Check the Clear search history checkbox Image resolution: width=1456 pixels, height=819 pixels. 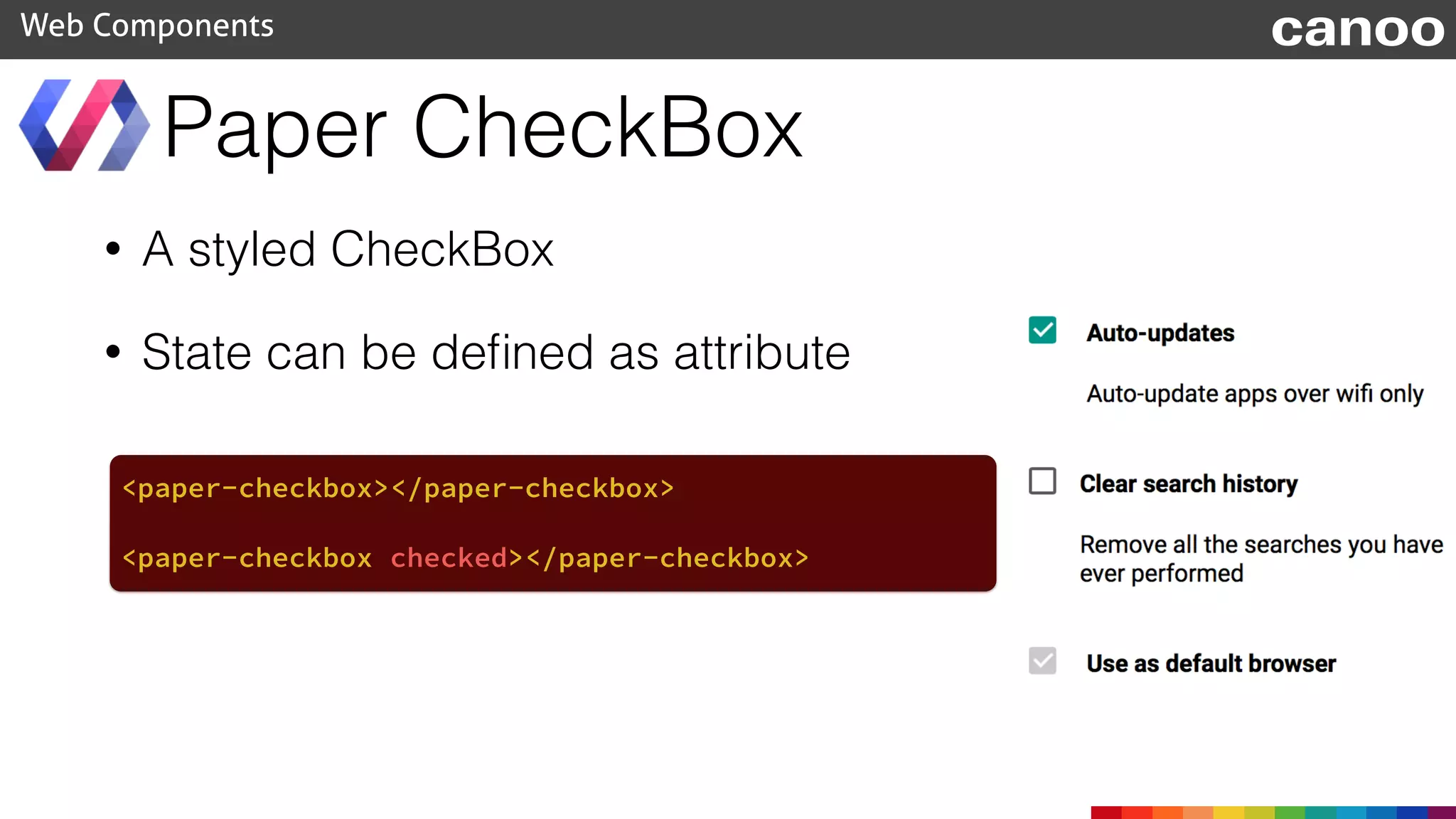click(x=1042, y=481)
